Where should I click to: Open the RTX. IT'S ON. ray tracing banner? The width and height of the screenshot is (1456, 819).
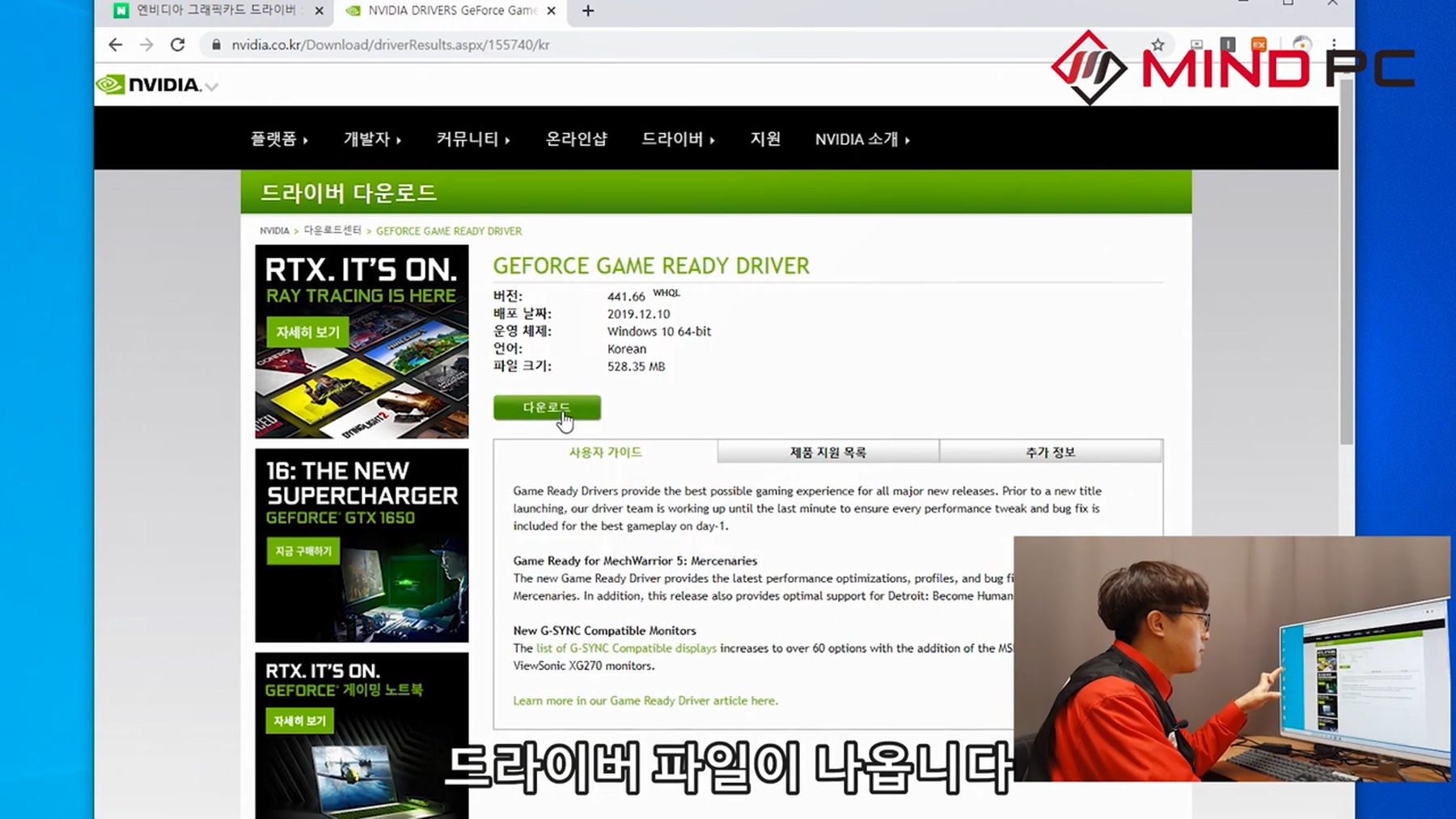[x=362, y=342]
